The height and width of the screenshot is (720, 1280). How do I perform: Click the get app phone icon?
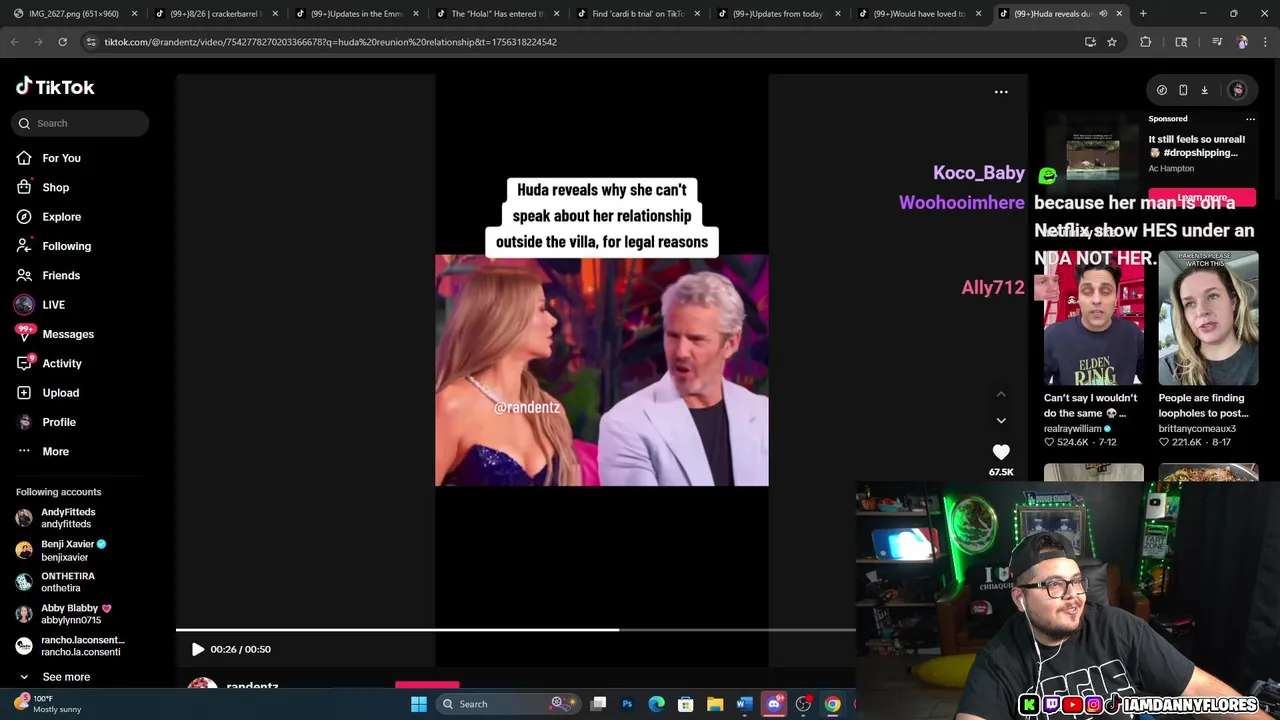(x=1183, y=90)
